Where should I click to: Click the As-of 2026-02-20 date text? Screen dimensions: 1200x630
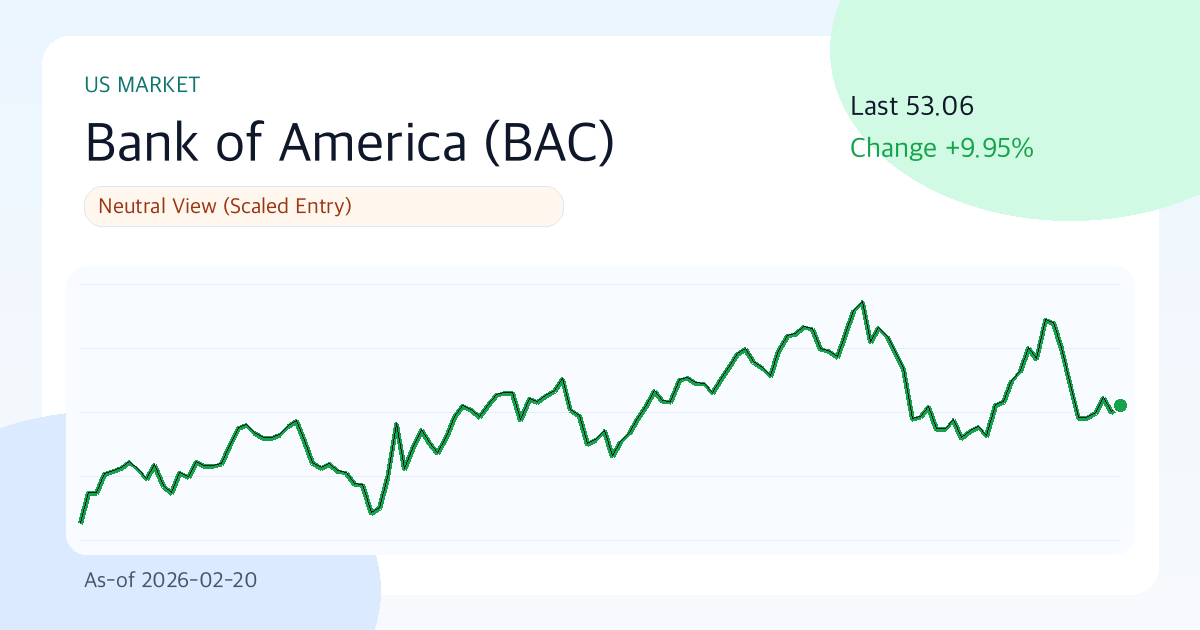point(170,580)
